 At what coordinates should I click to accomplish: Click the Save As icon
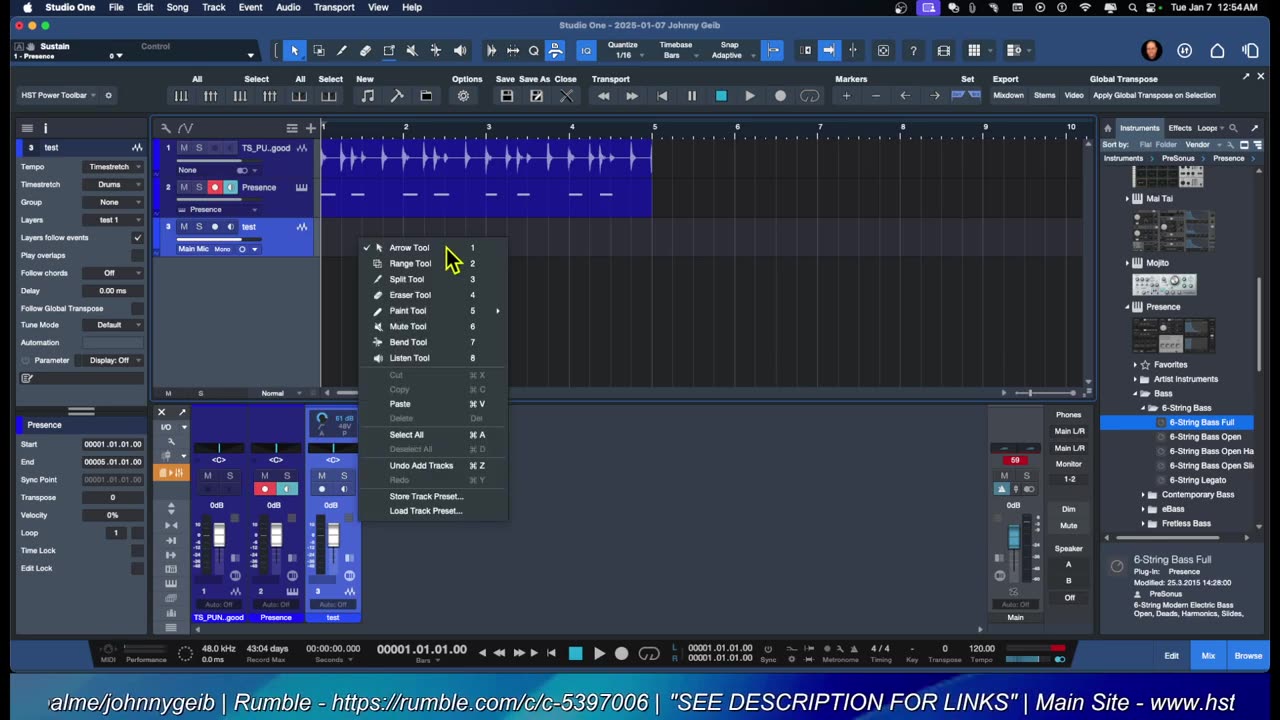coord(536,96)
